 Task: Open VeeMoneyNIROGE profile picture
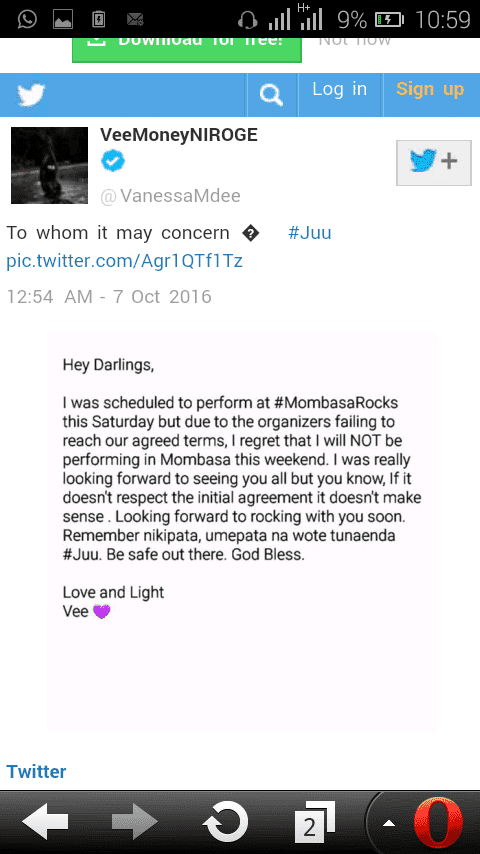(x=50, y=166)
